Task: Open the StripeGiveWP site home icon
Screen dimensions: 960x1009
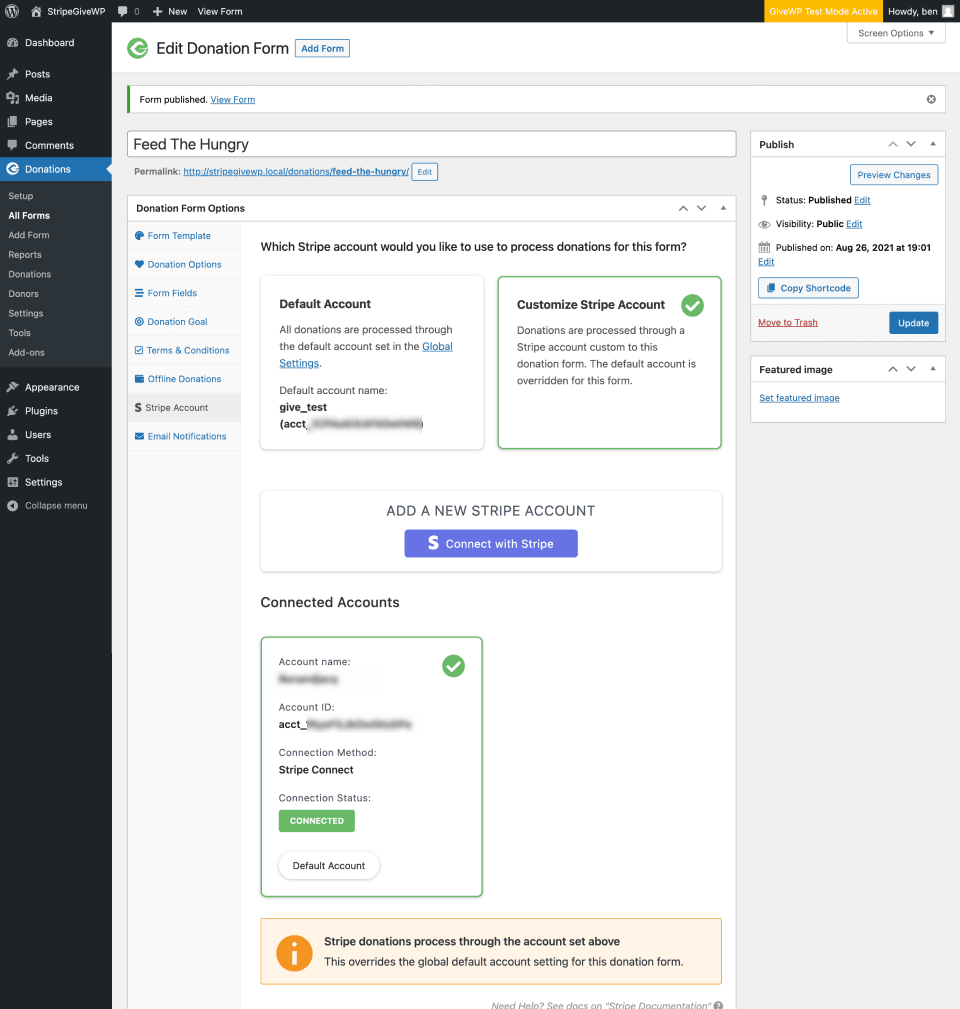Action: pyautogui.click(x=36, y=11)
